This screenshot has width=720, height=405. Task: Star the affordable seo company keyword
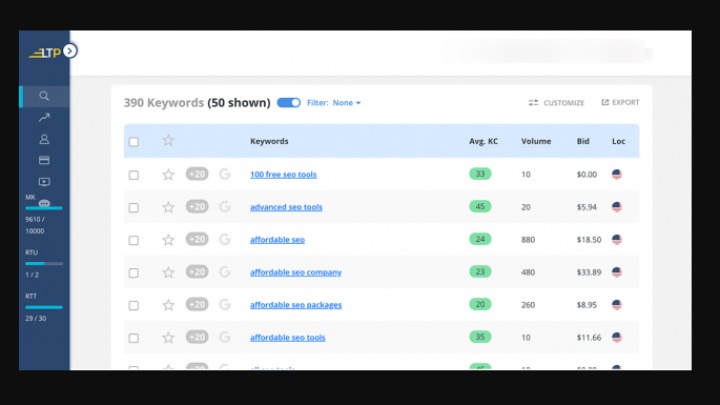[x=169, y=272]
